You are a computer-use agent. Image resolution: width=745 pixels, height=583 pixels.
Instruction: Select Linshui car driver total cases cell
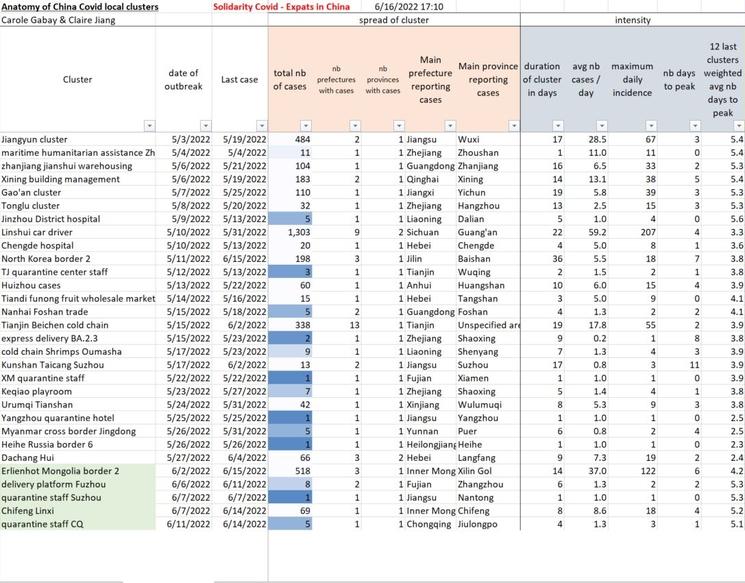click(291, 232)
